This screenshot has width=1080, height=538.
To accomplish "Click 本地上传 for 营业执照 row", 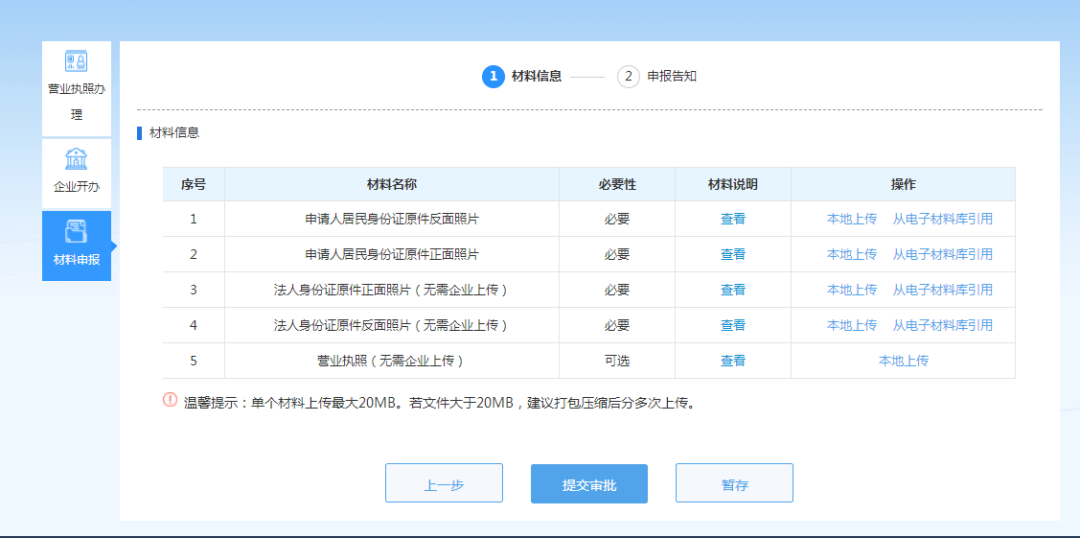I will pos(903,360).
